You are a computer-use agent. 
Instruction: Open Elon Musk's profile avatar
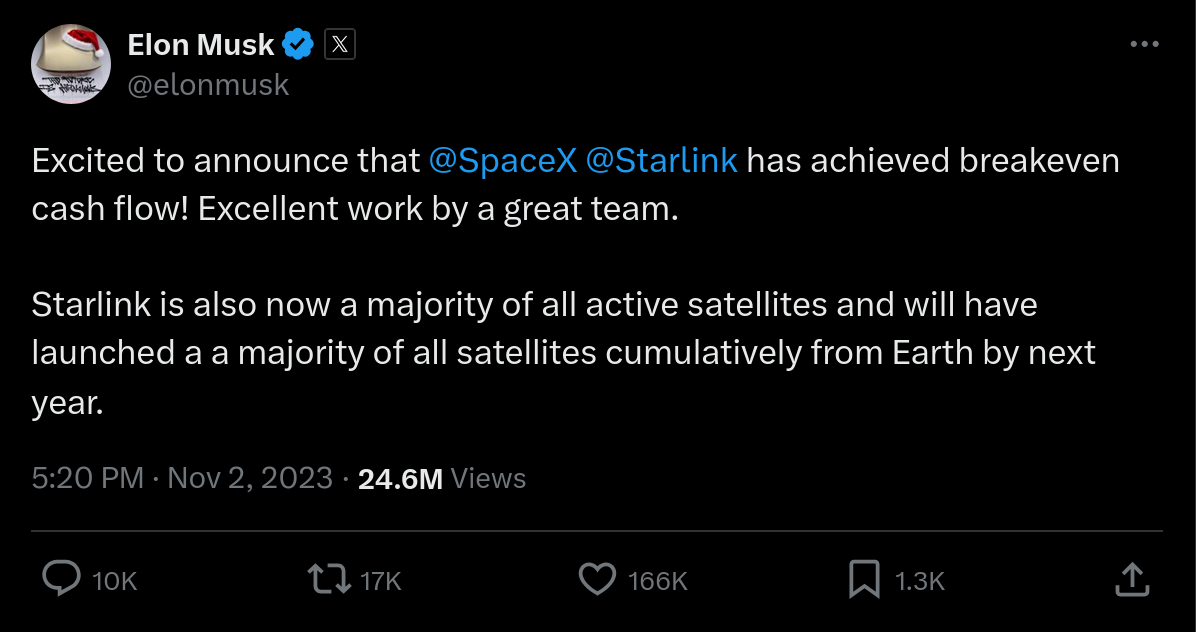click(70, 63)
